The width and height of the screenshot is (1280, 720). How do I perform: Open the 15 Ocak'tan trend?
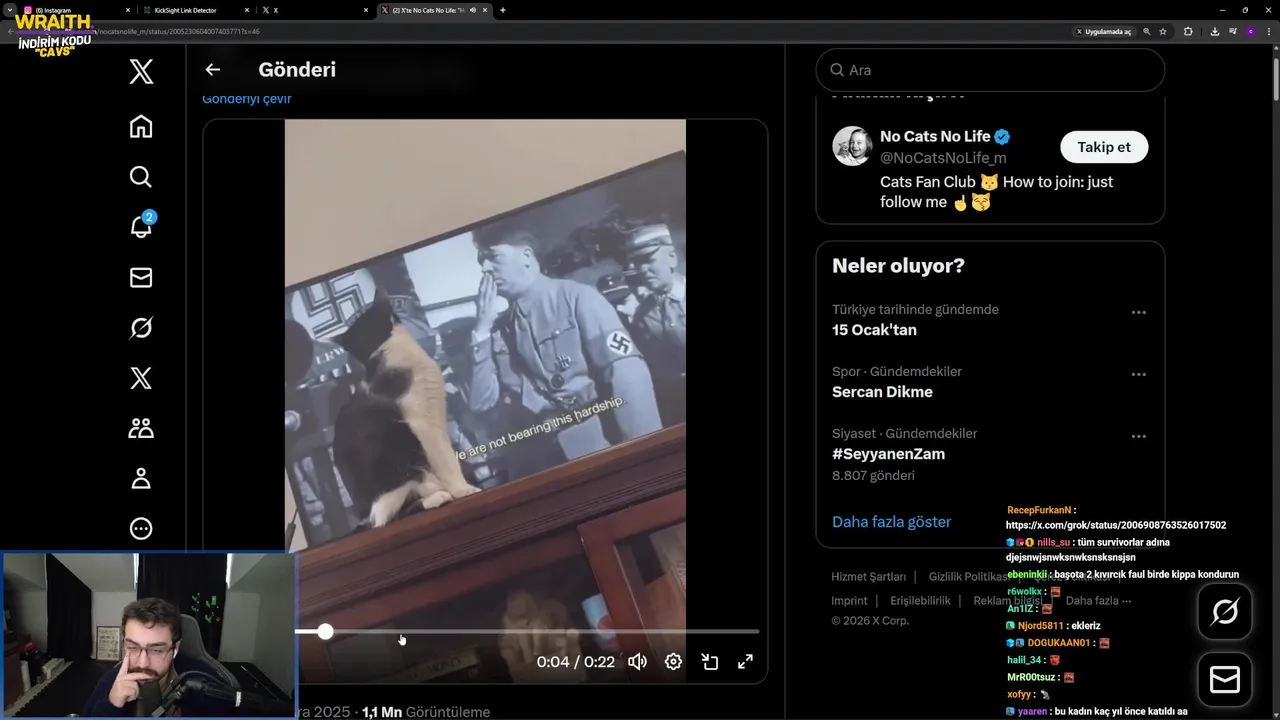coord(874,330)
